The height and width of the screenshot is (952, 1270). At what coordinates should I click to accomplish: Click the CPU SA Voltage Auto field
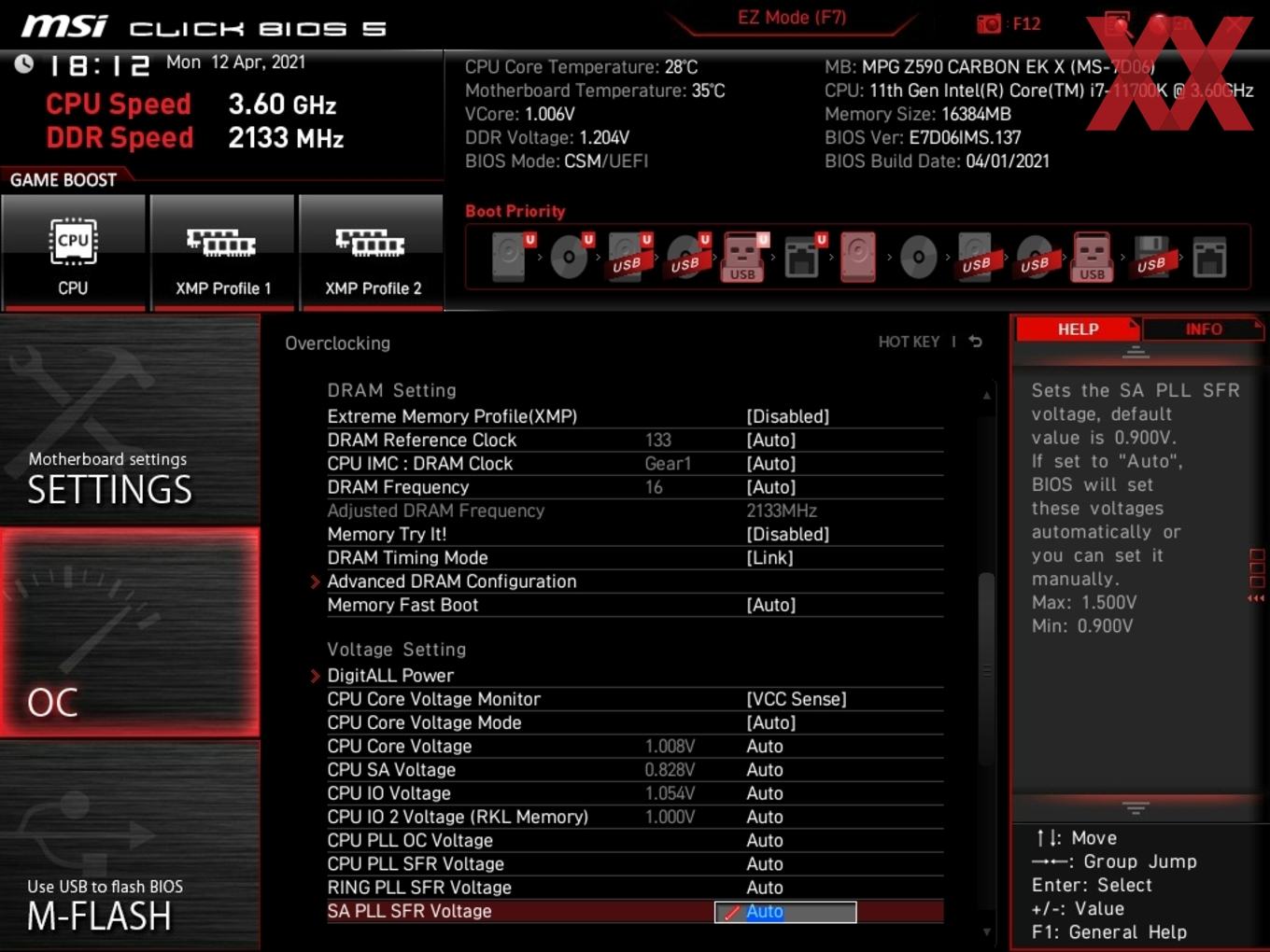coord(765,770)
